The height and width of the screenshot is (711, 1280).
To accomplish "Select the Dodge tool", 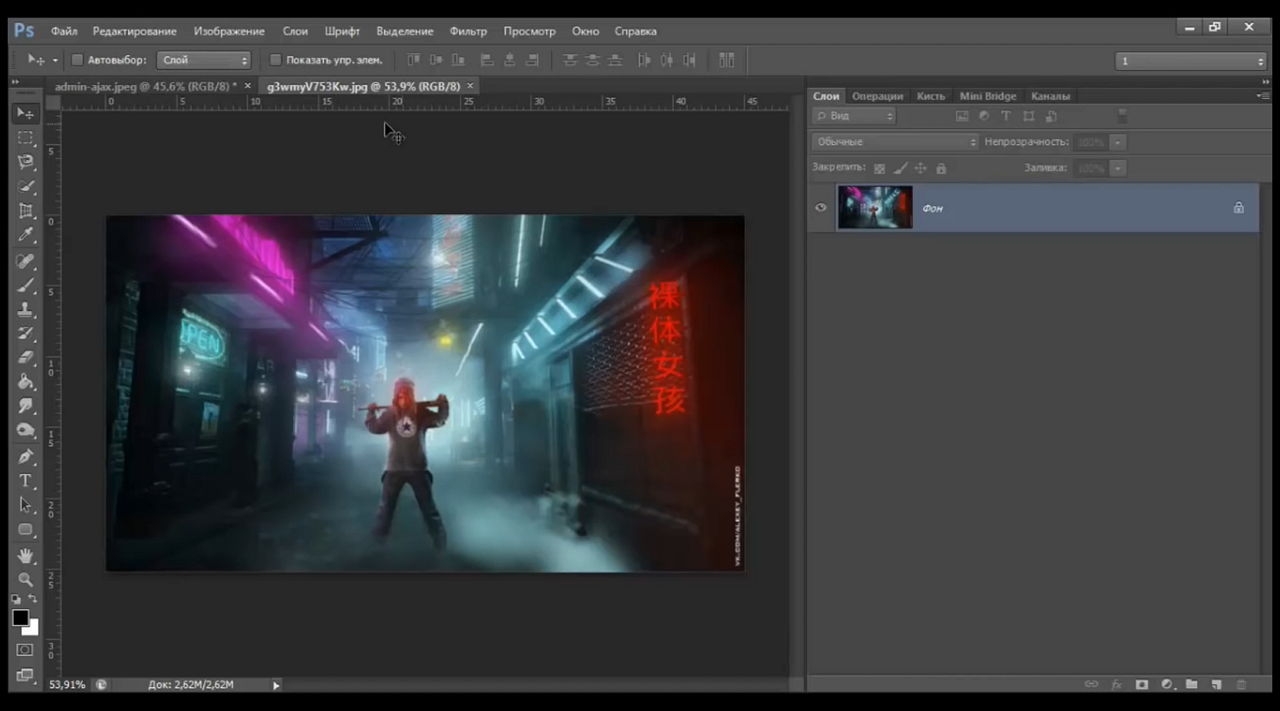I will coord(26,431).
